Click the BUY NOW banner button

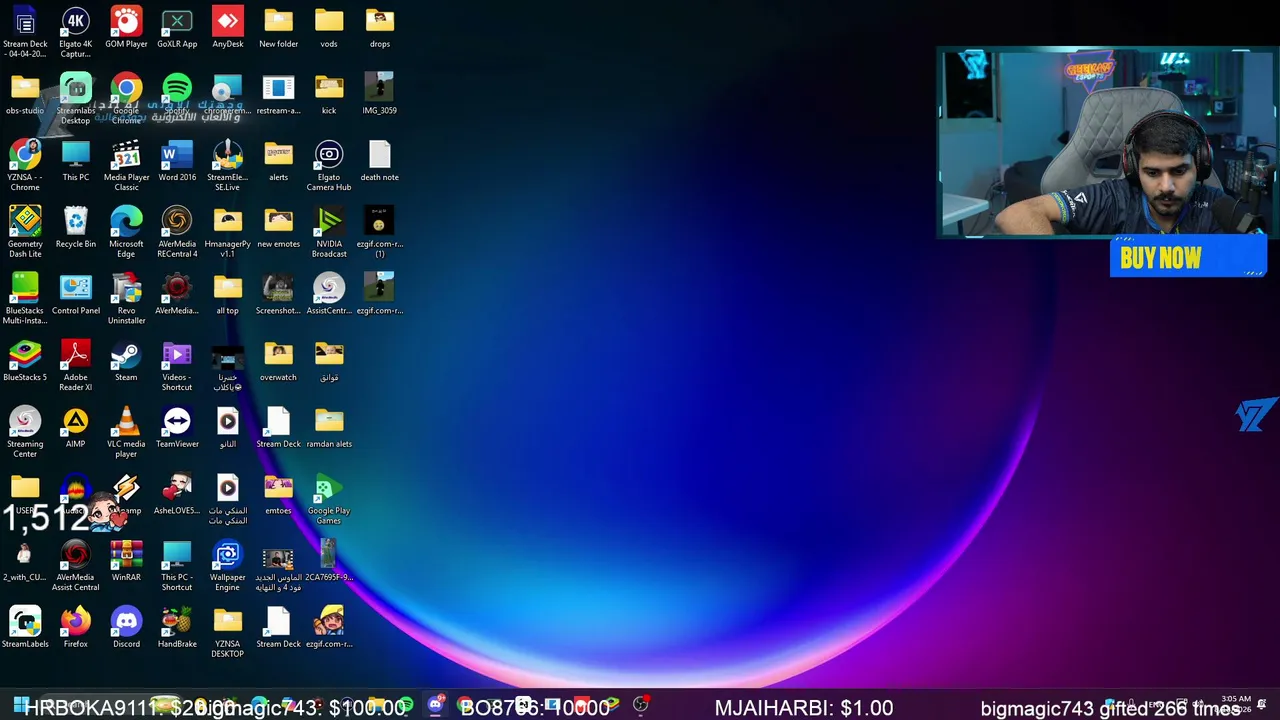1188,258
